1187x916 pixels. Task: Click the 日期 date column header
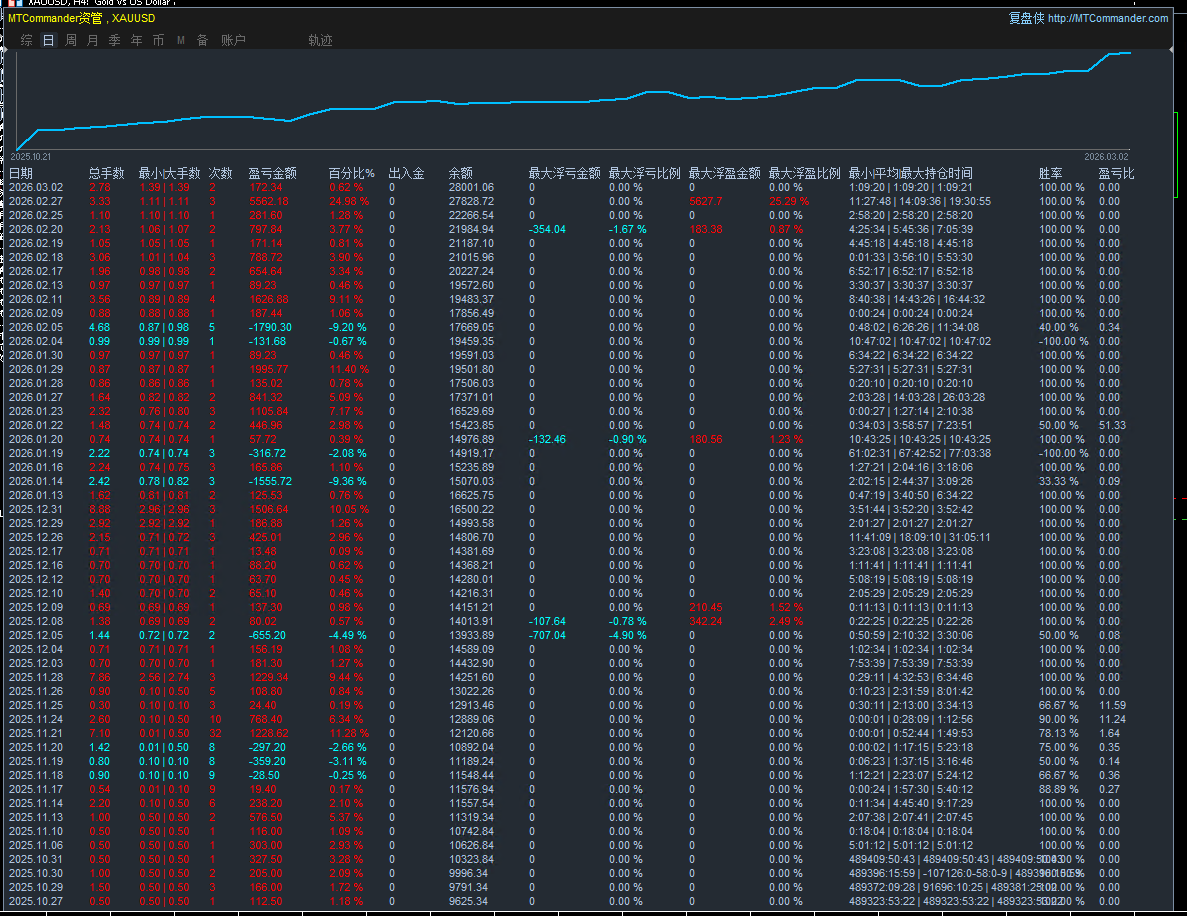(x=21, y=174)
